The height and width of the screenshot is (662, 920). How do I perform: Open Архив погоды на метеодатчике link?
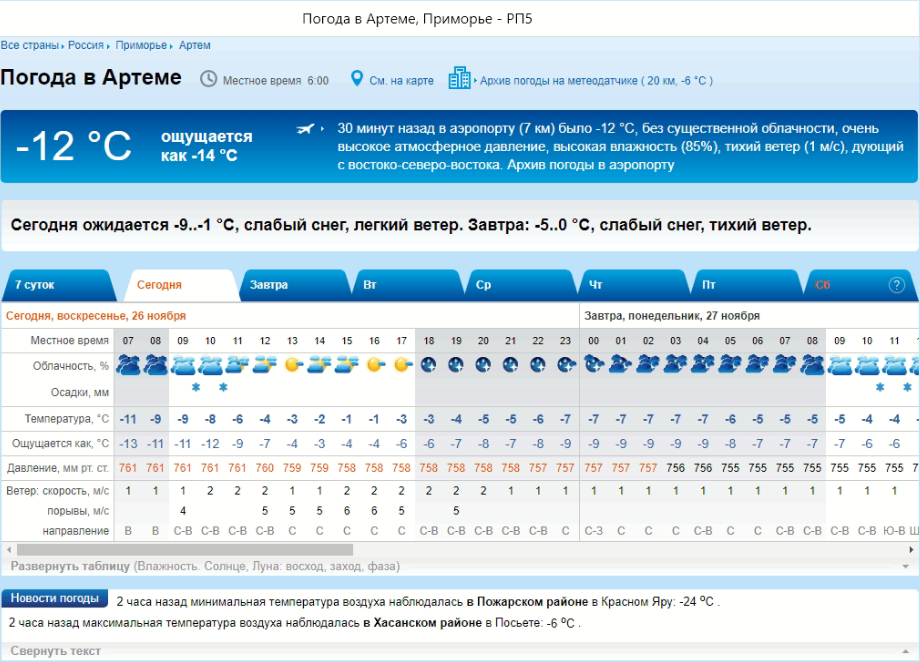(596, 81)
